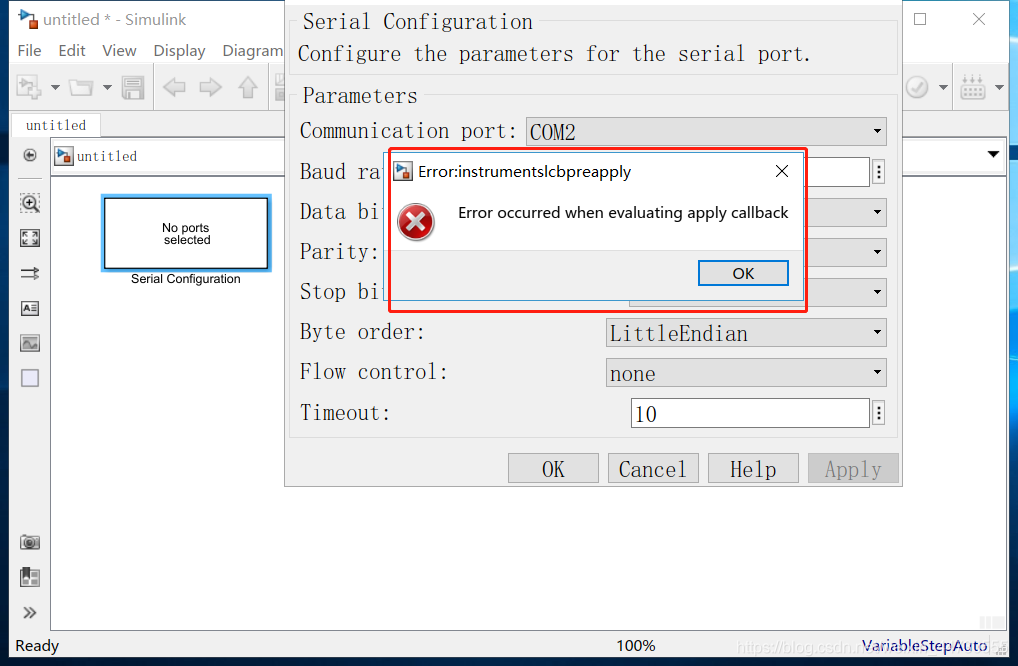Expand the Stop bits dropdown arrow
1018x666 pixels.
point(877,292)
